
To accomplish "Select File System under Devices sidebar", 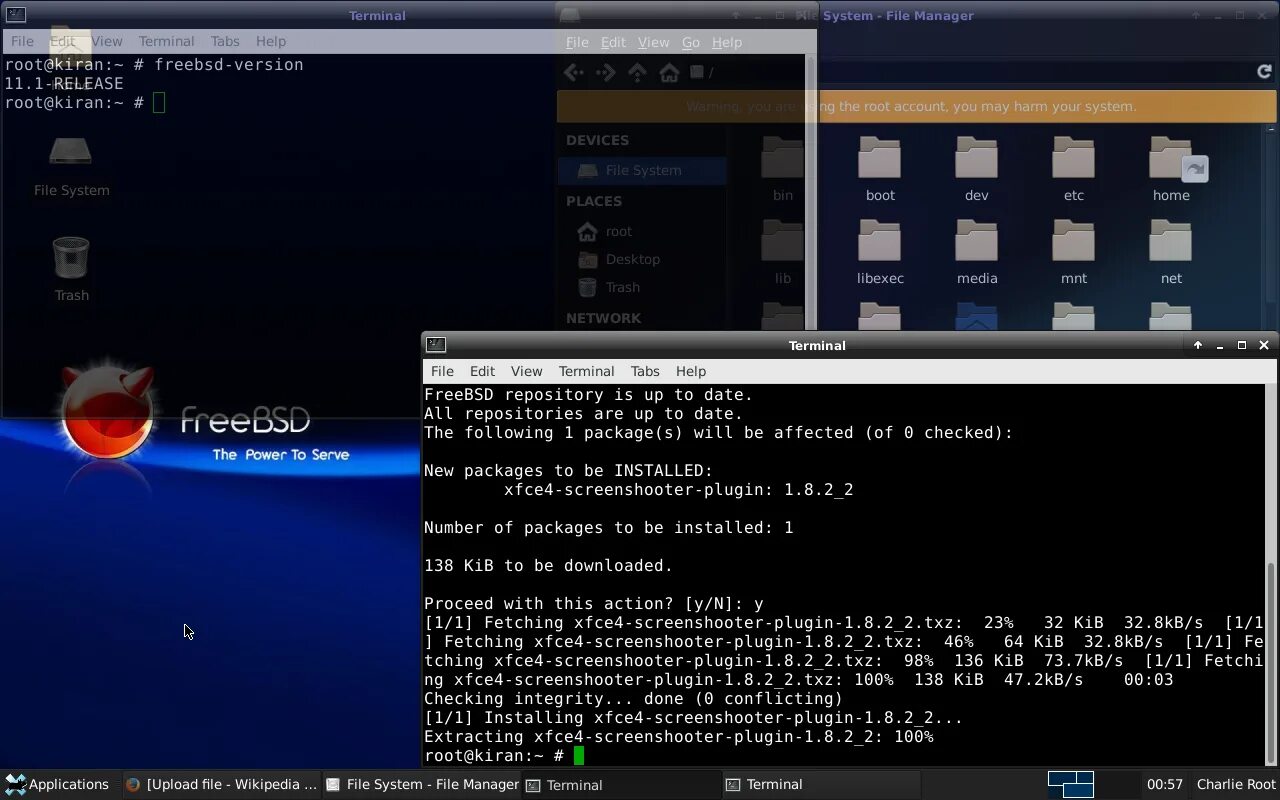I will (642, 170).
